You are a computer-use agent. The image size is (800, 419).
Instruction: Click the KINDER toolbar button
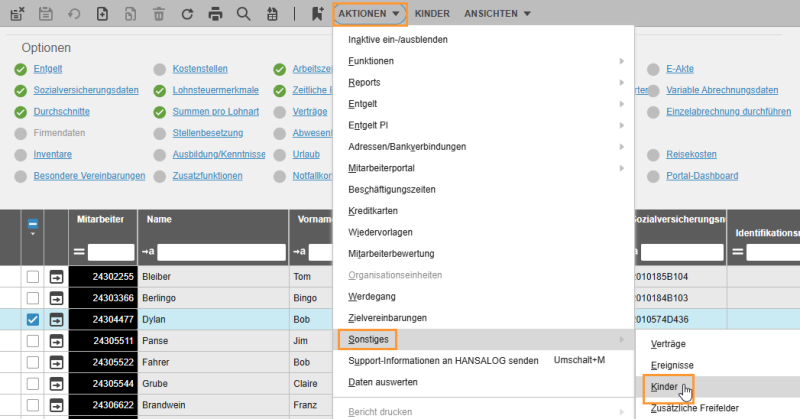pos(432,14)
